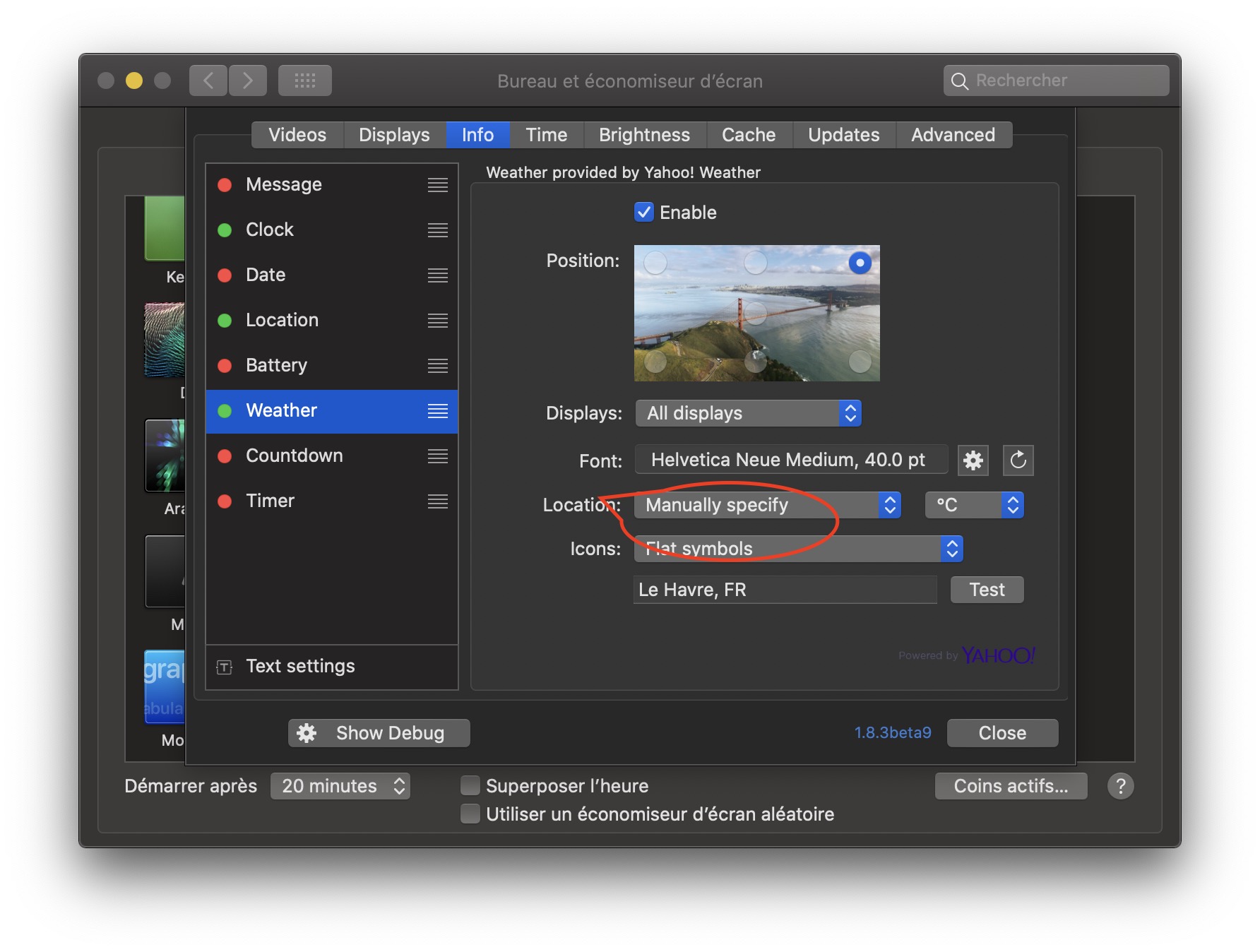Click the Test location button
Image resolution: width=1260 pixels, height=952 pixels.
coord(987,590)
